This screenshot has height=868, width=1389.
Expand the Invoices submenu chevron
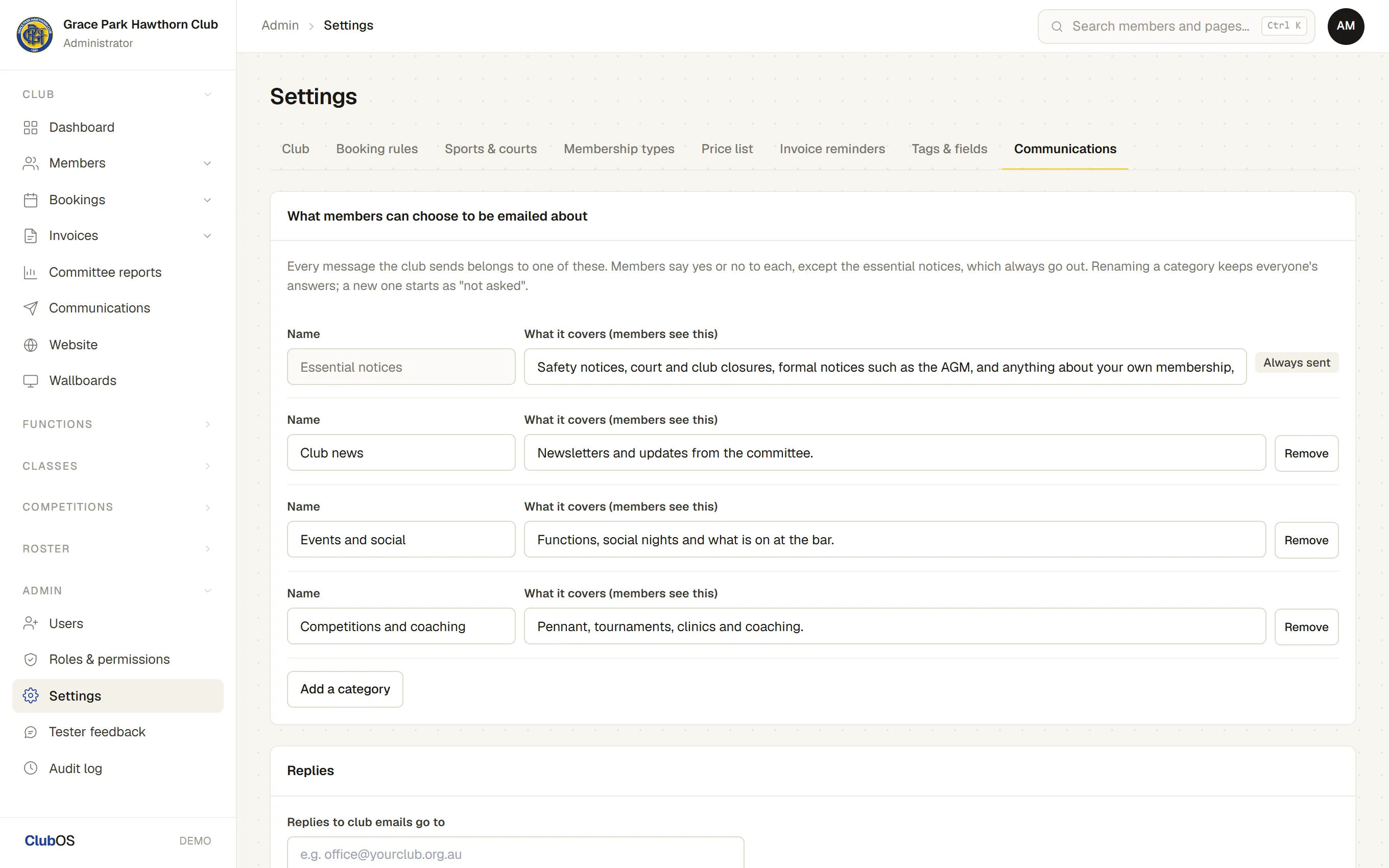(208, 236)
